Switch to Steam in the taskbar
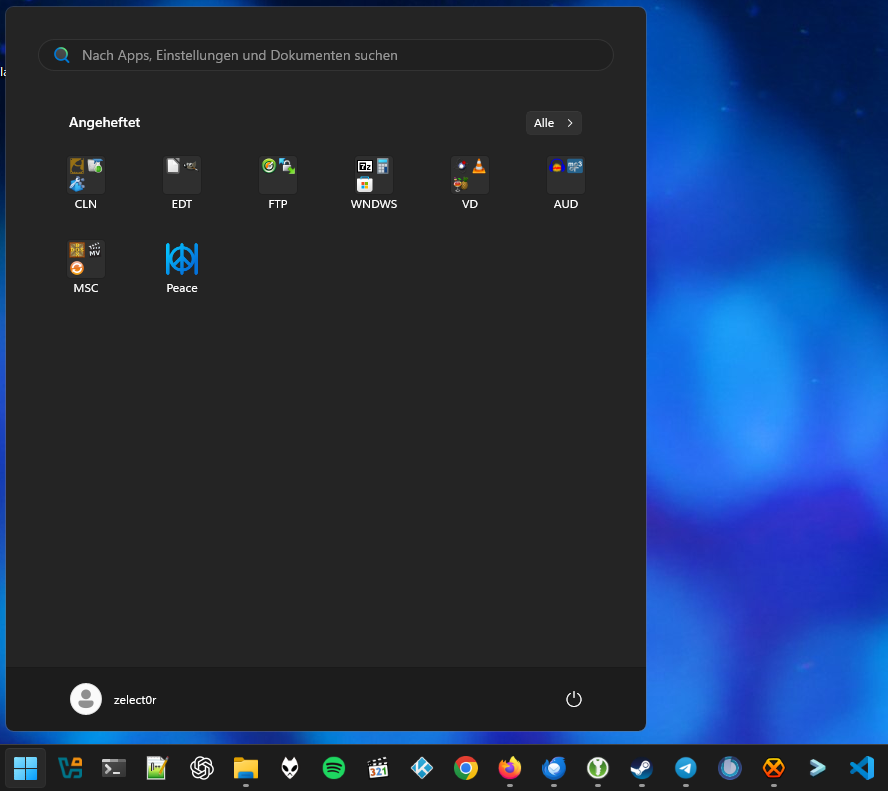 pos(642,768)
